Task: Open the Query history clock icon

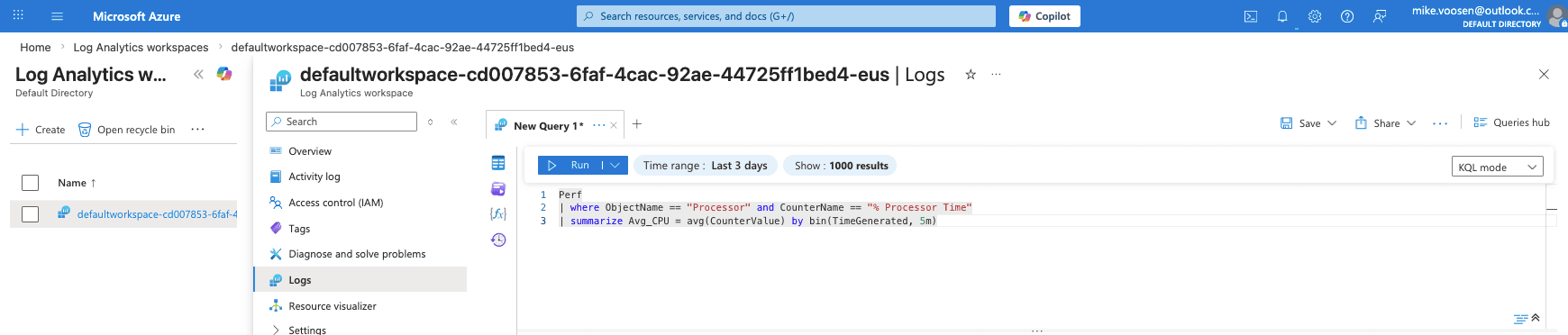Action: tap(498, 240)
